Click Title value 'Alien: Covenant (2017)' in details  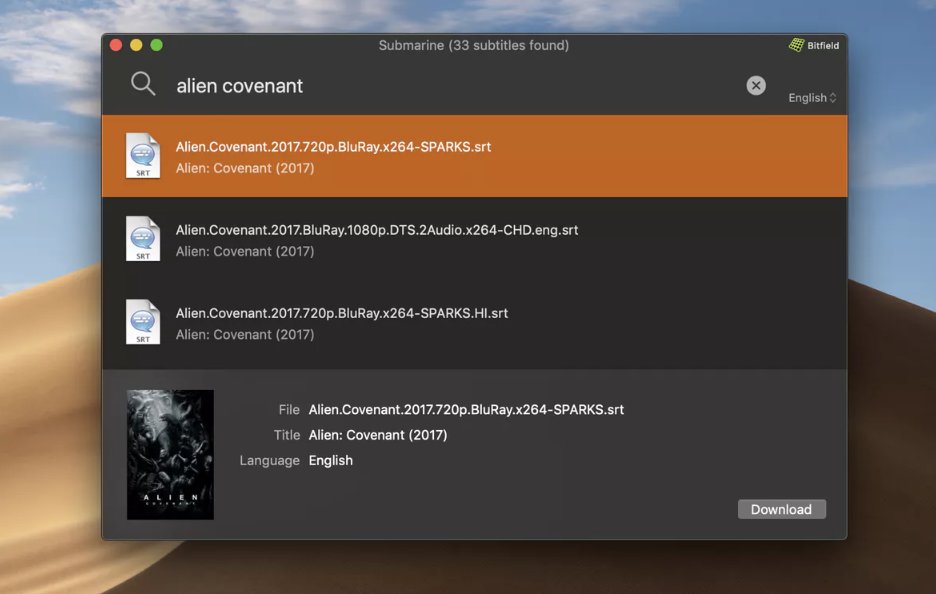click(x=377, y=435)
